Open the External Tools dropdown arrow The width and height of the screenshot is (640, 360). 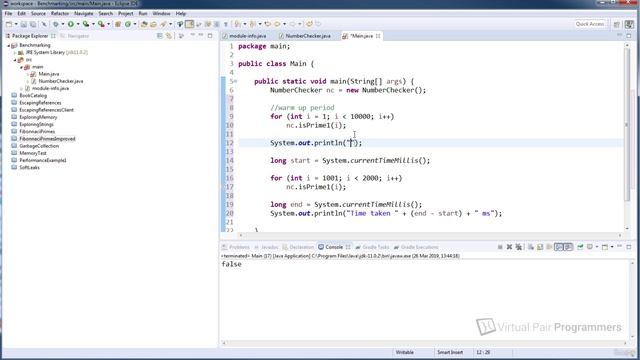108,24
